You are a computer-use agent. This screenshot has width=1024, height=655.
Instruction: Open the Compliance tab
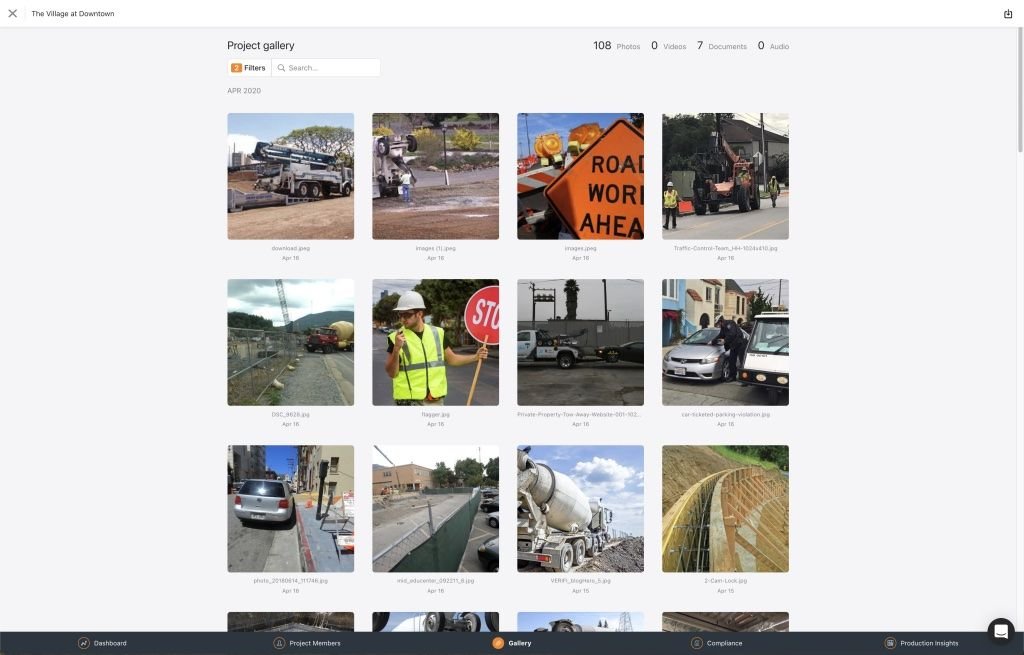click(716, 643)
